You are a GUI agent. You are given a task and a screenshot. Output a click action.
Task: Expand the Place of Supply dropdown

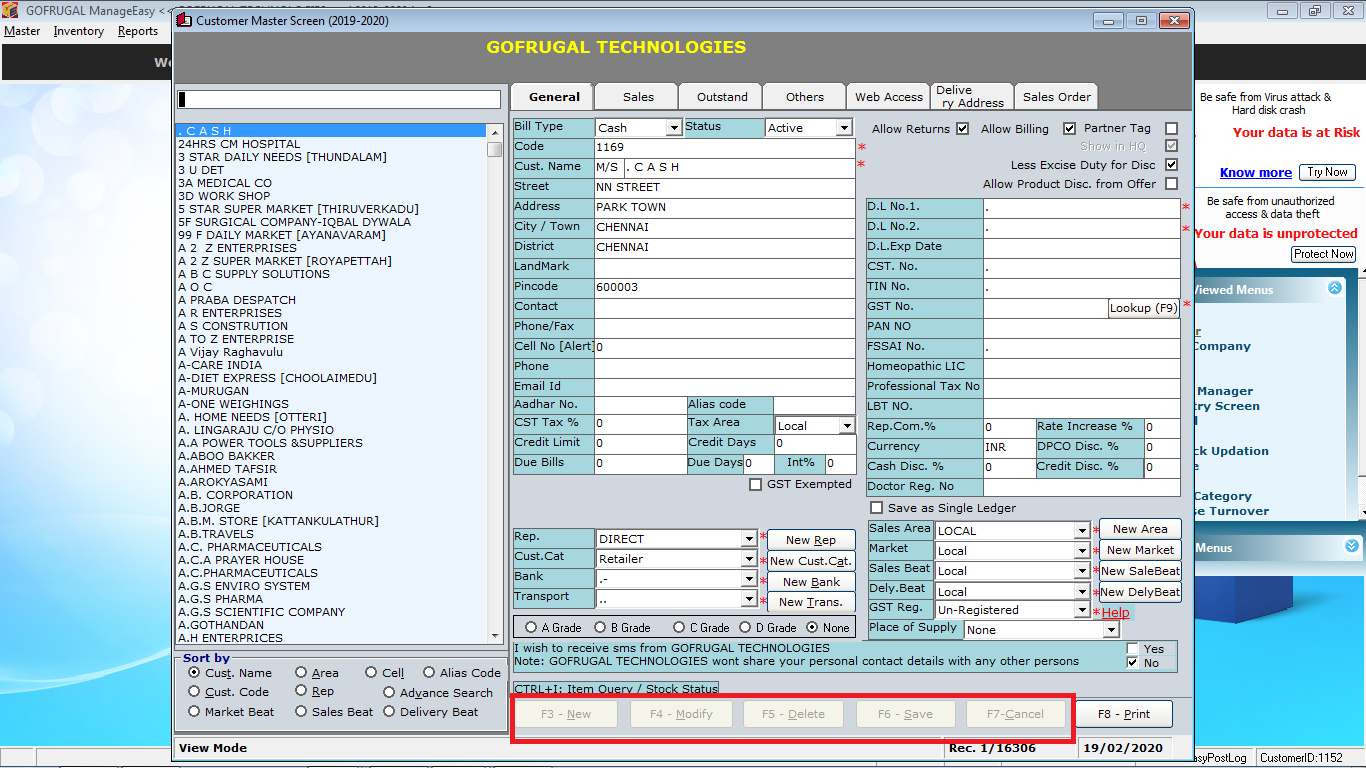pos(1109,630)
